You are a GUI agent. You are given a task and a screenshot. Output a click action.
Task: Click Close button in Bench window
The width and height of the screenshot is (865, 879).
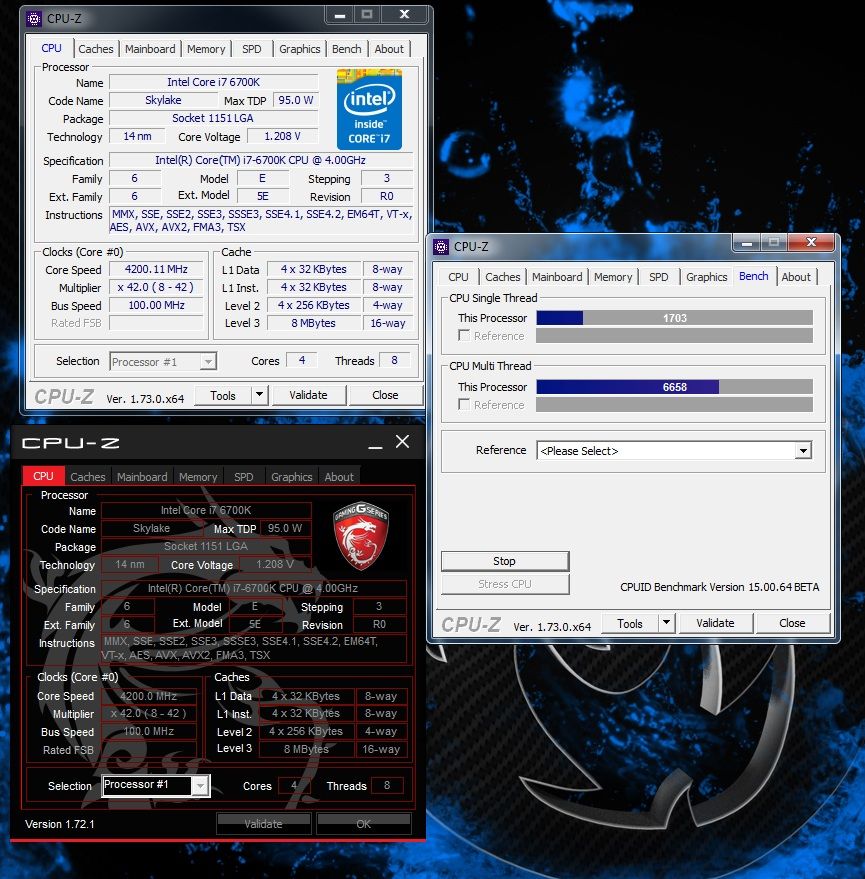[792, 623]
